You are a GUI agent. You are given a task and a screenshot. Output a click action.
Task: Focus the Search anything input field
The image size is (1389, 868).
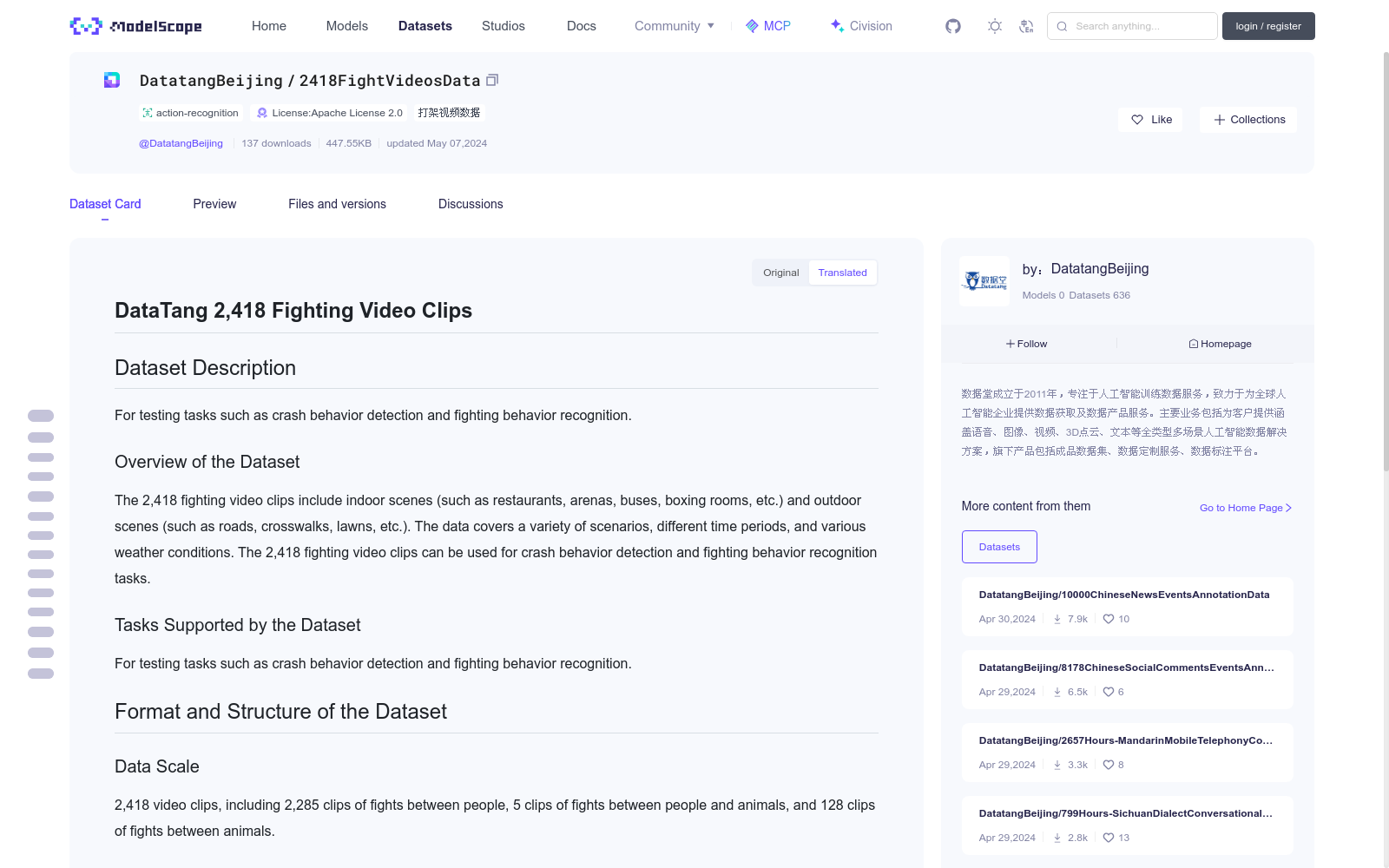(x=1132, y=26)
